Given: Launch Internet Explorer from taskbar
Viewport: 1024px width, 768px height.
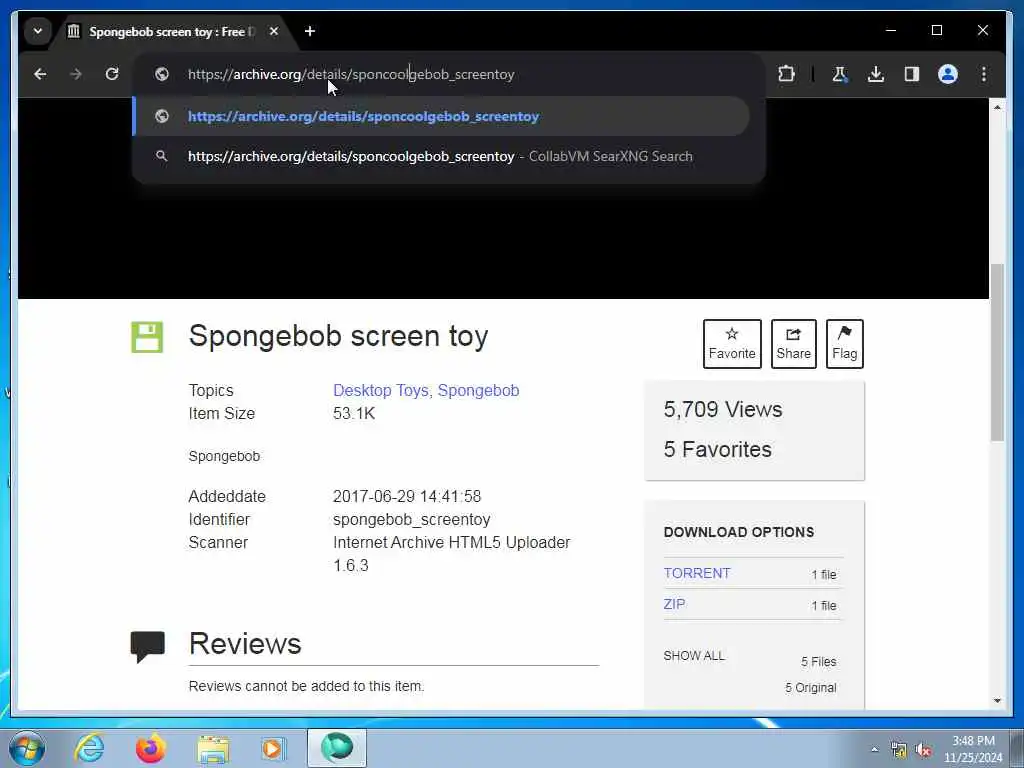Looking at the screenshot, I should pos(89,748).
